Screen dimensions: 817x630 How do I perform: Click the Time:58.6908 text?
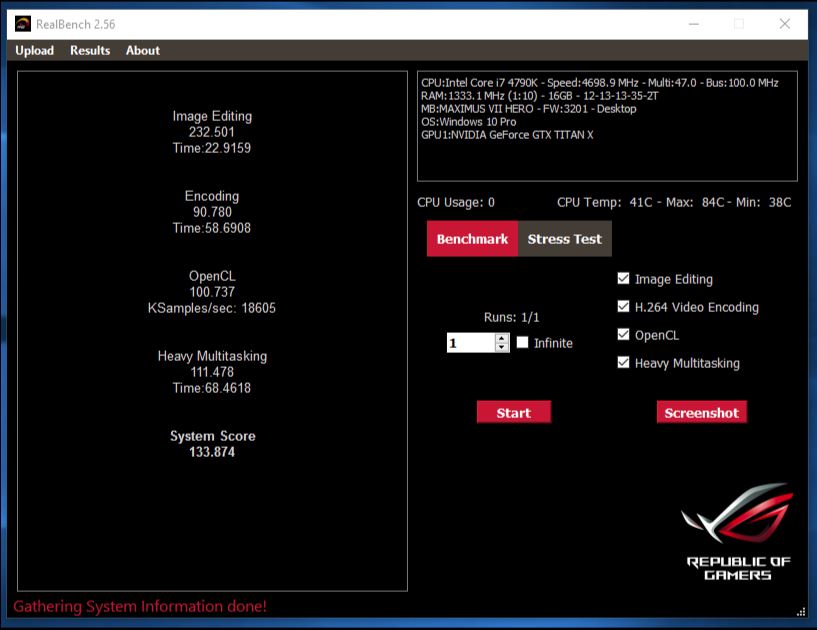click(x=212, y=228)
